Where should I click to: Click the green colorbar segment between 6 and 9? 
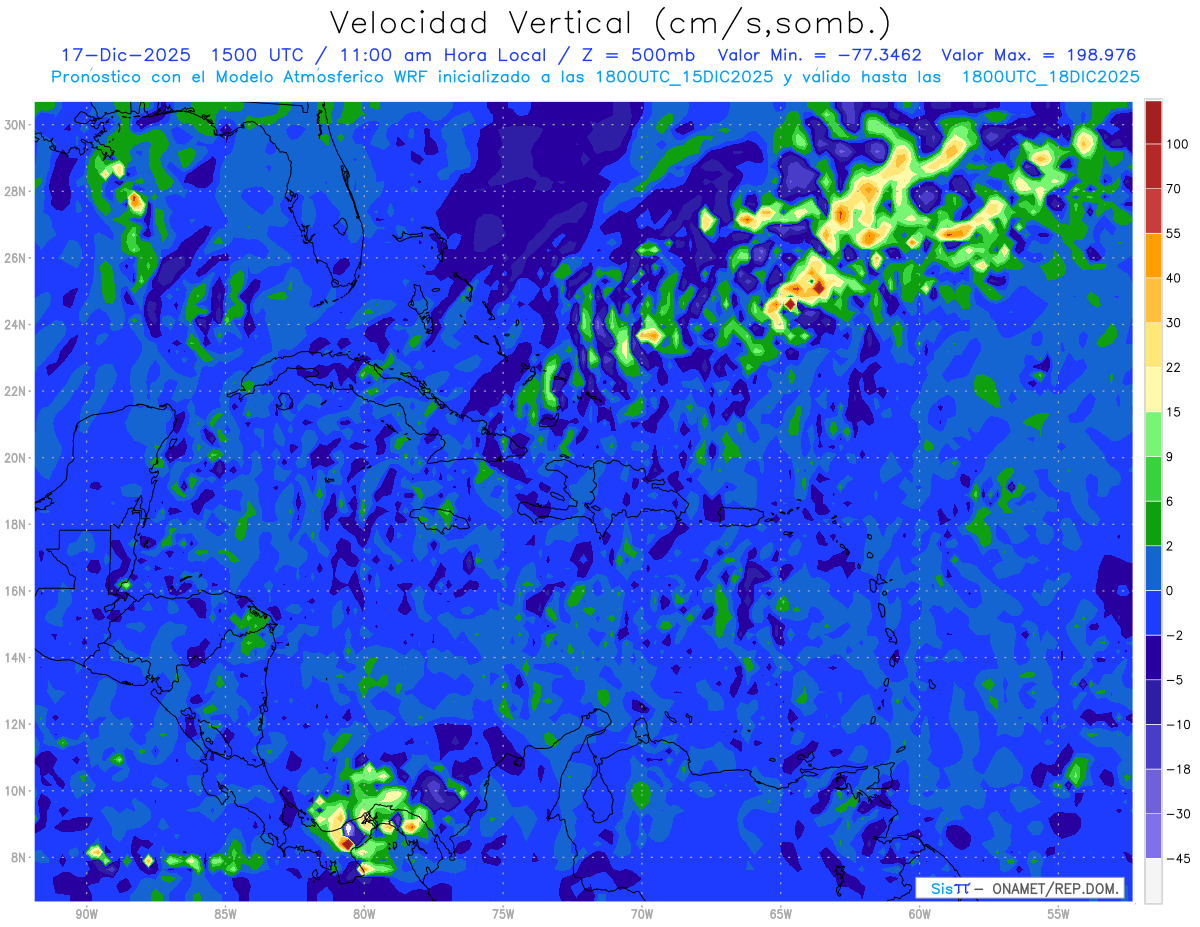coord(1153,478)
